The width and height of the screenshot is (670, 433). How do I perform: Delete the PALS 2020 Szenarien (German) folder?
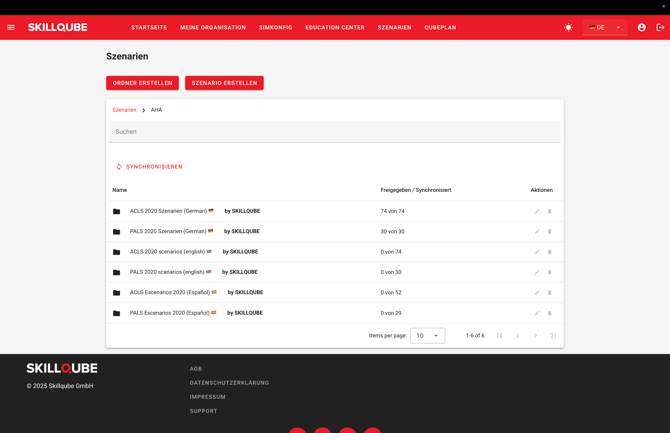point(549,232)
